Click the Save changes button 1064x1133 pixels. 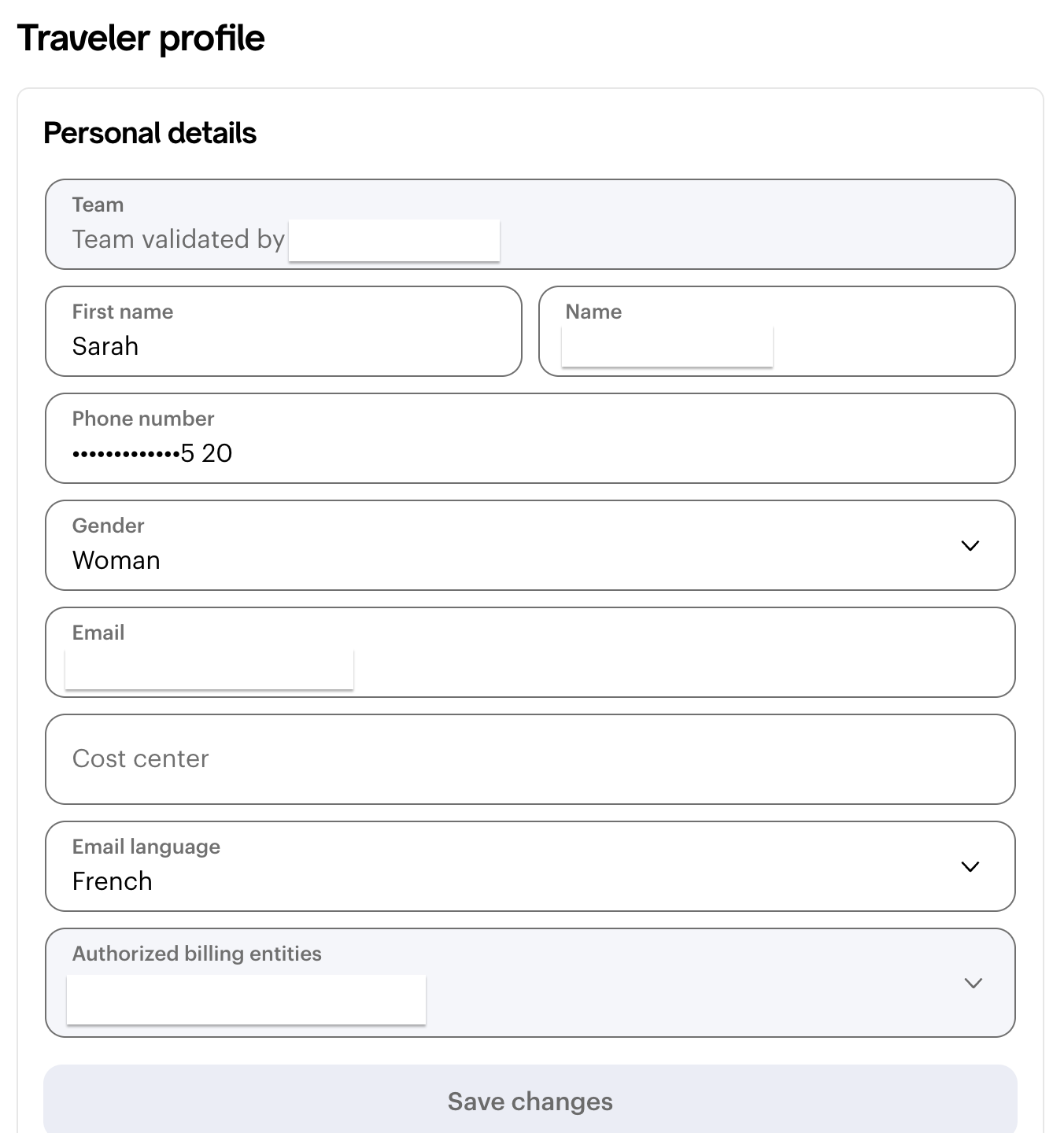coord(530,1102)
